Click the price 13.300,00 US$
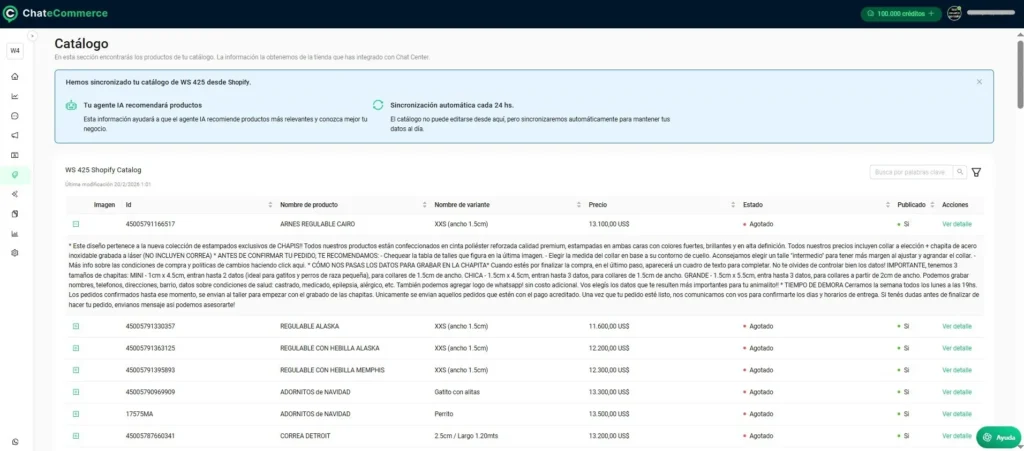The width and height of the screenshot is (1024, 451). (x=609, y=392)
